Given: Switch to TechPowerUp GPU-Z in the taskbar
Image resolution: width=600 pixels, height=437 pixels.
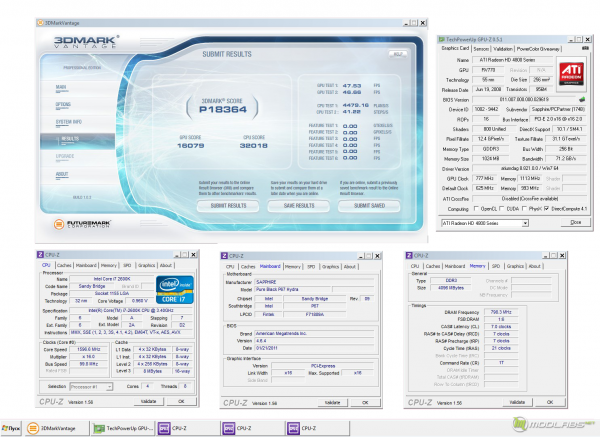Looking at the screenshot, I should (123, 428).
